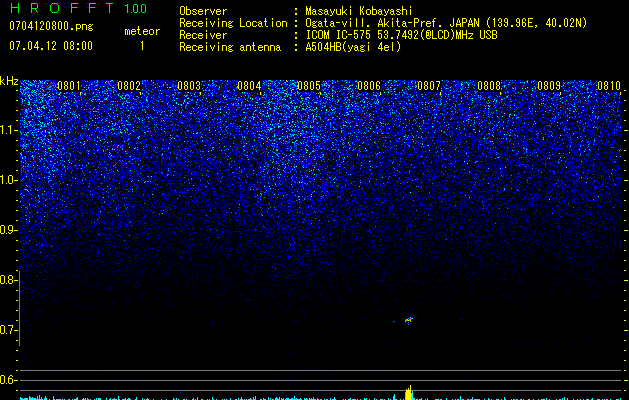Screen dimensions: 629x400
Task: Click the 0.7 kHz axis label
Action: pos(7,330)
